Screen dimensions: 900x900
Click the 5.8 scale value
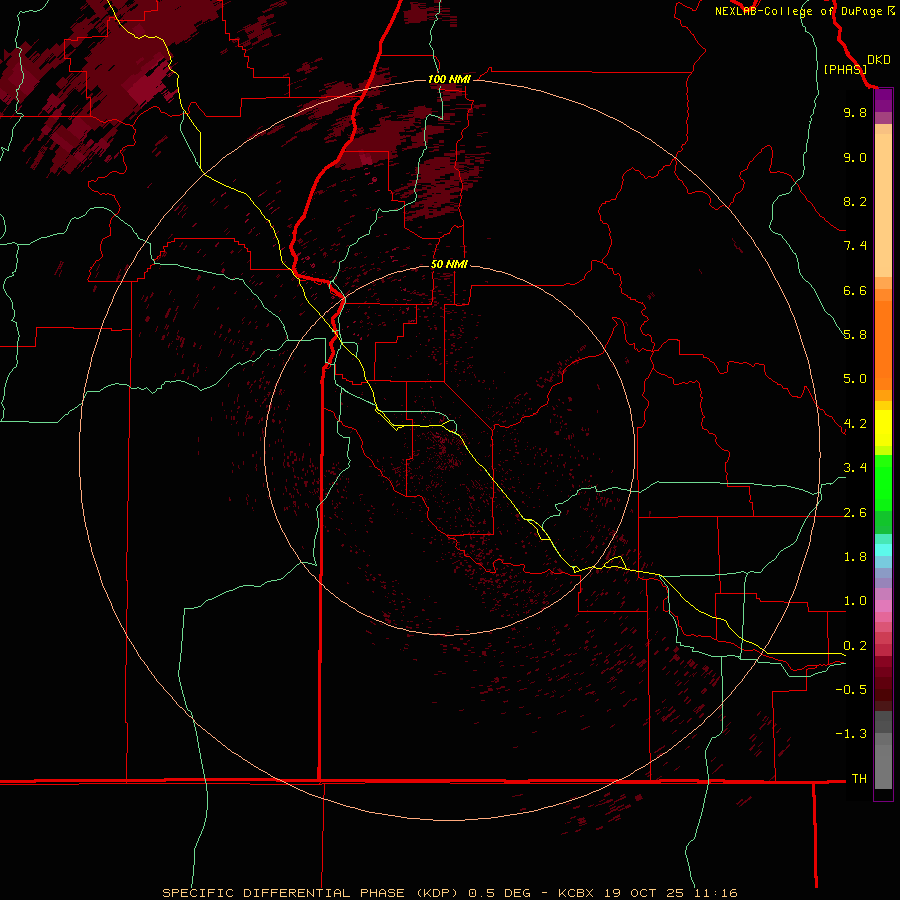pyautogui.click(x=855, y=335)
